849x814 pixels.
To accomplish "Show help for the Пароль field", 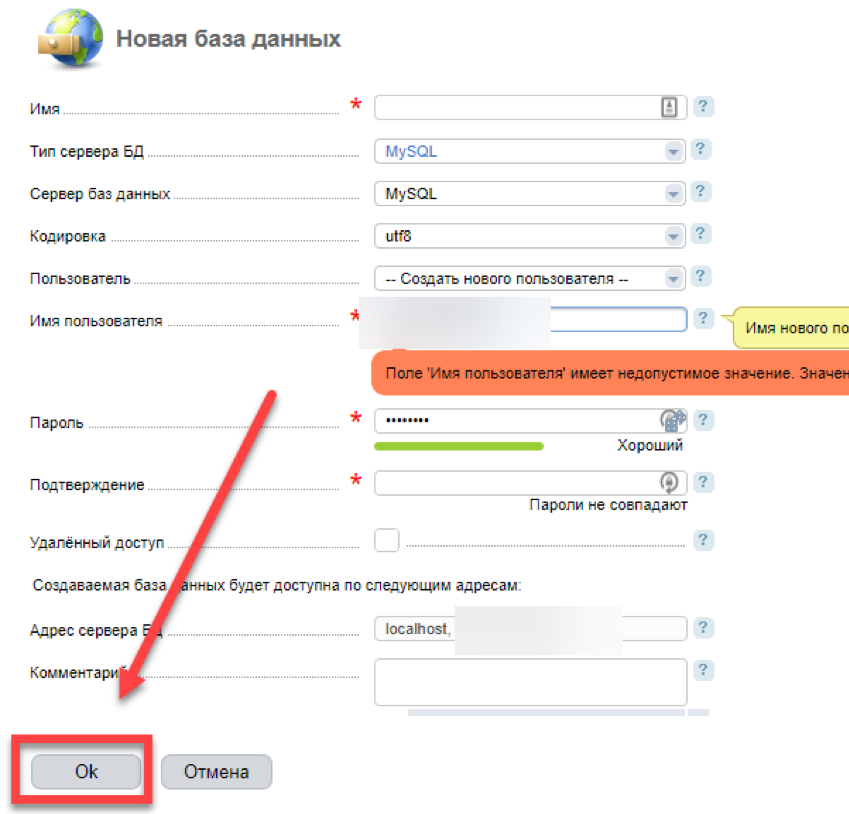I will click(703, 420).
